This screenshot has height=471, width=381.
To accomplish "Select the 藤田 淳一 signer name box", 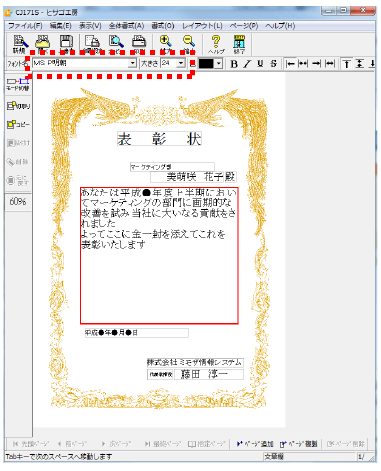I will pyautogui.click(x=209, y=374).
